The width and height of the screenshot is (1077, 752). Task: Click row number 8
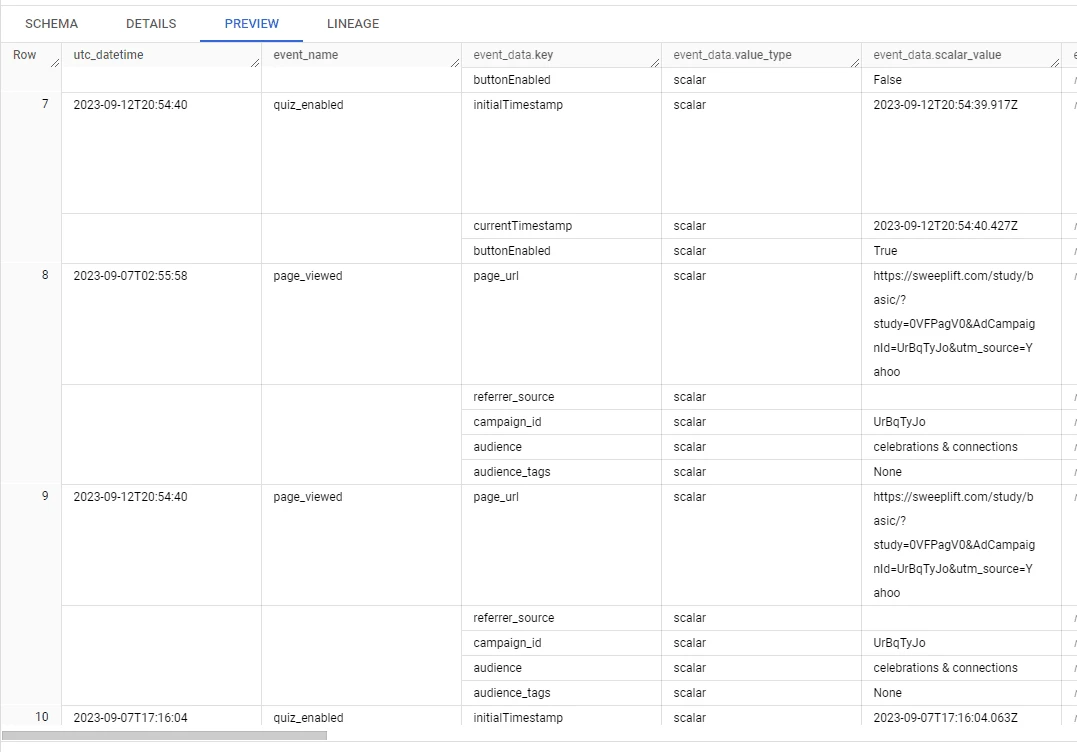[45, 275]
